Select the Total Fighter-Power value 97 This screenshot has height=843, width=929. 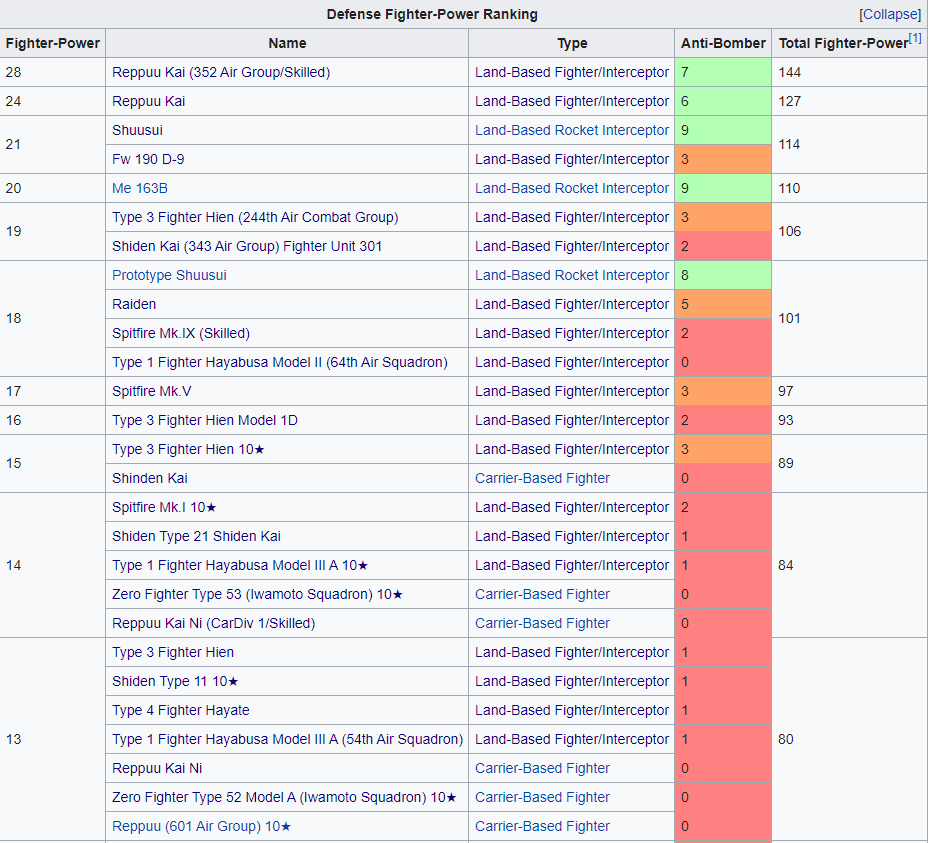click(x=786, y=392)
